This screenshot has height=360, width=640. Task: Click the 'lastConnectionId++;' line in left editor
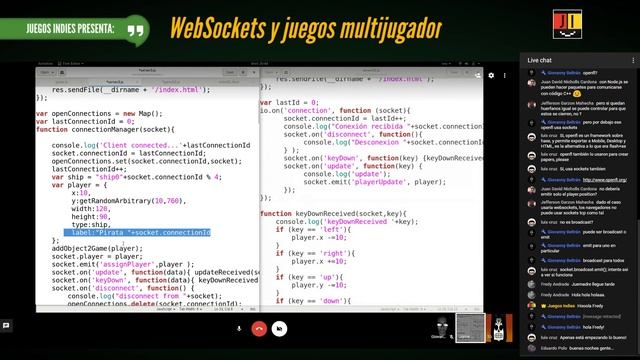click(x=89, y=169)
